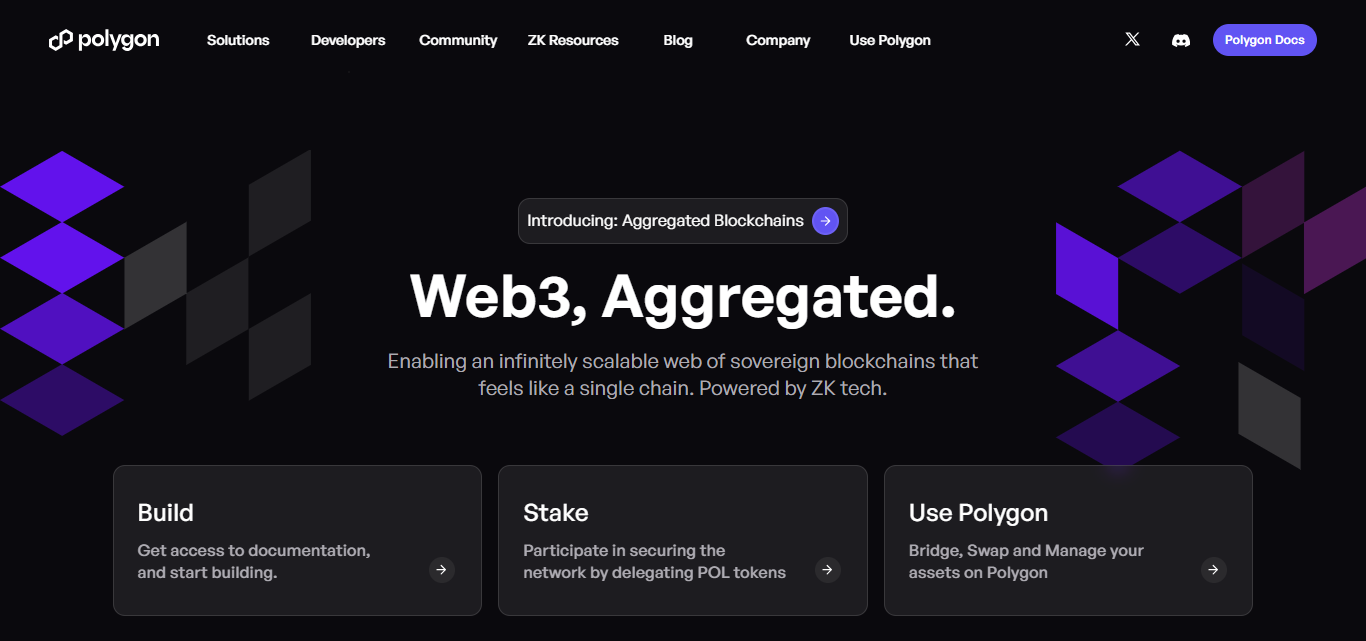Click the Polygon logo in the header
The height and width of the screenshot is (641, 1366).
click(104, 40)
